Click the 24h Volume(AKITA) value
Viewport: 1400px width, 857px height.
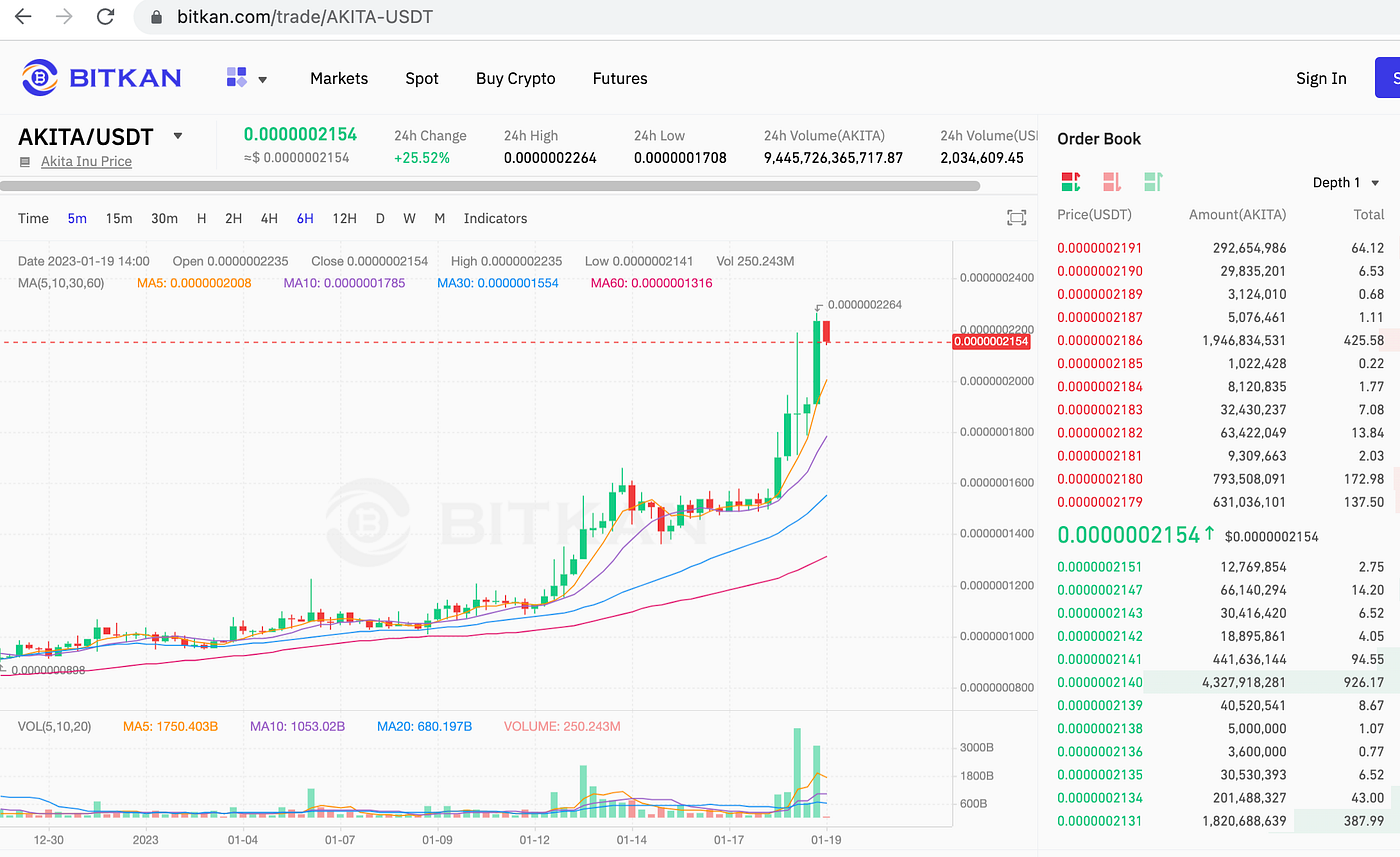[833, 158]
